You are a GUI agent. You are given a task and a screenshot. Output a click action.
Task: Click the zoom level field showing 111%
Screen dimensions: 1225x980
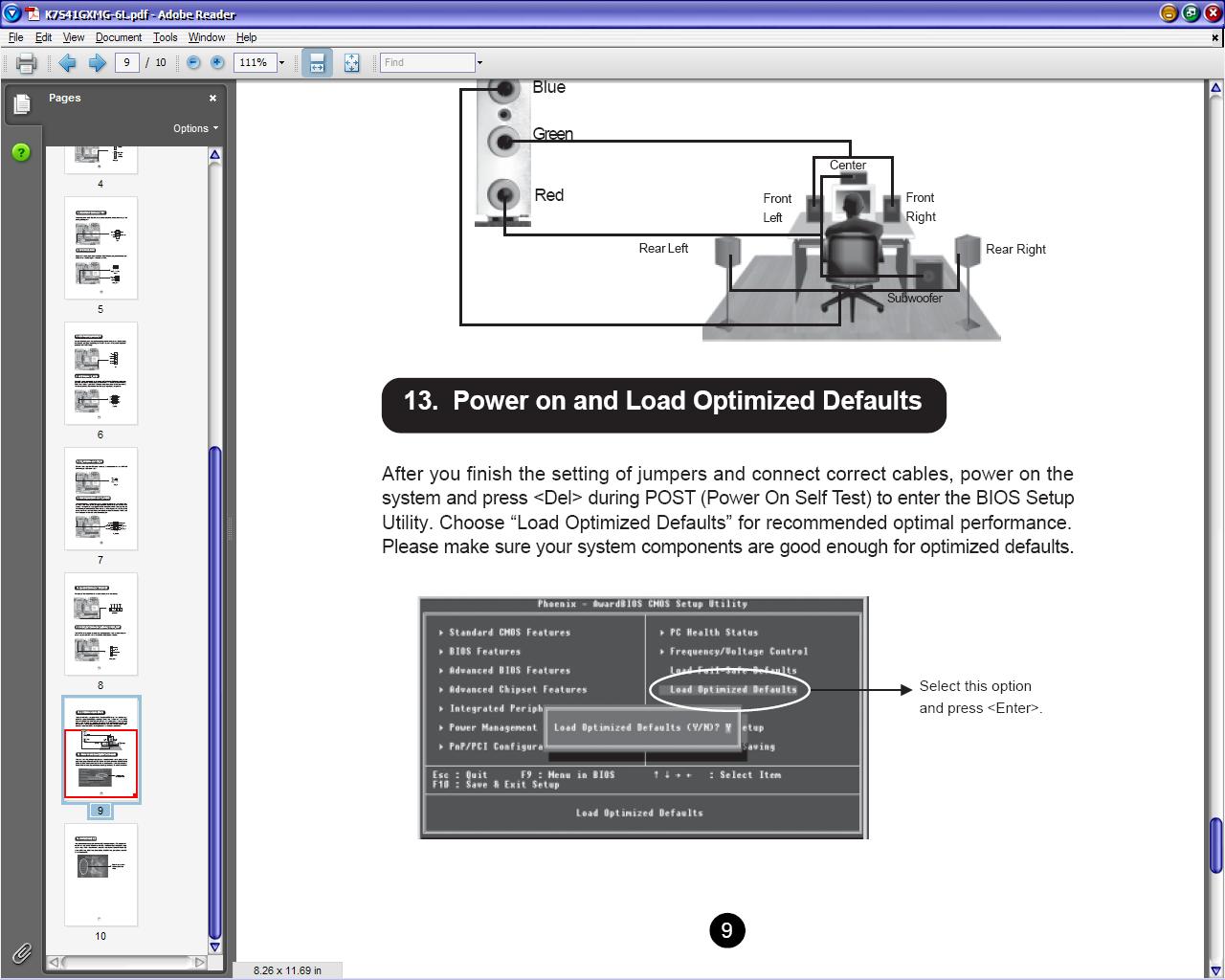coord(255,62)
